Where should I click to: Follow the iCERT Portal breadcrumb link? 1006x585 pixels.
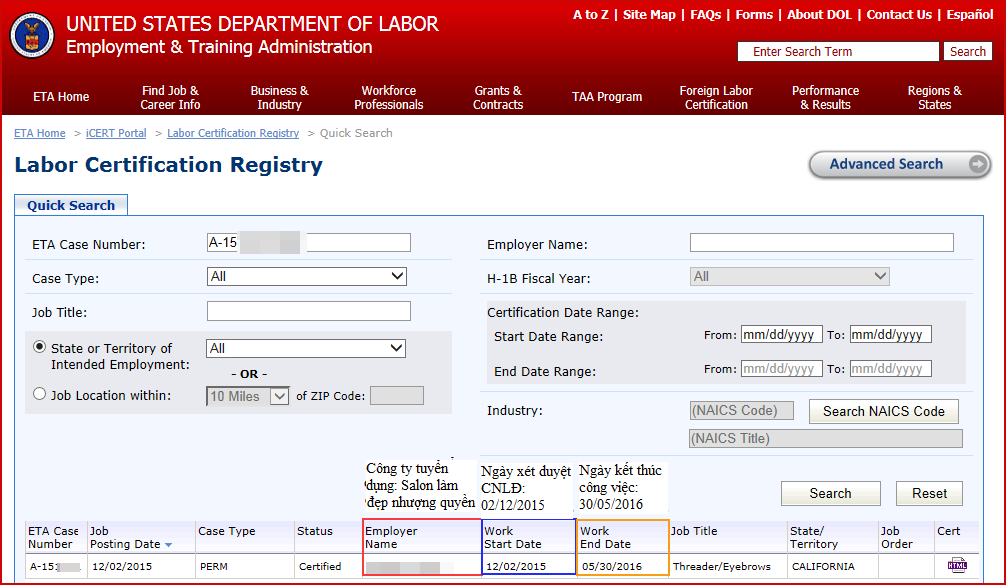[116, 133]
